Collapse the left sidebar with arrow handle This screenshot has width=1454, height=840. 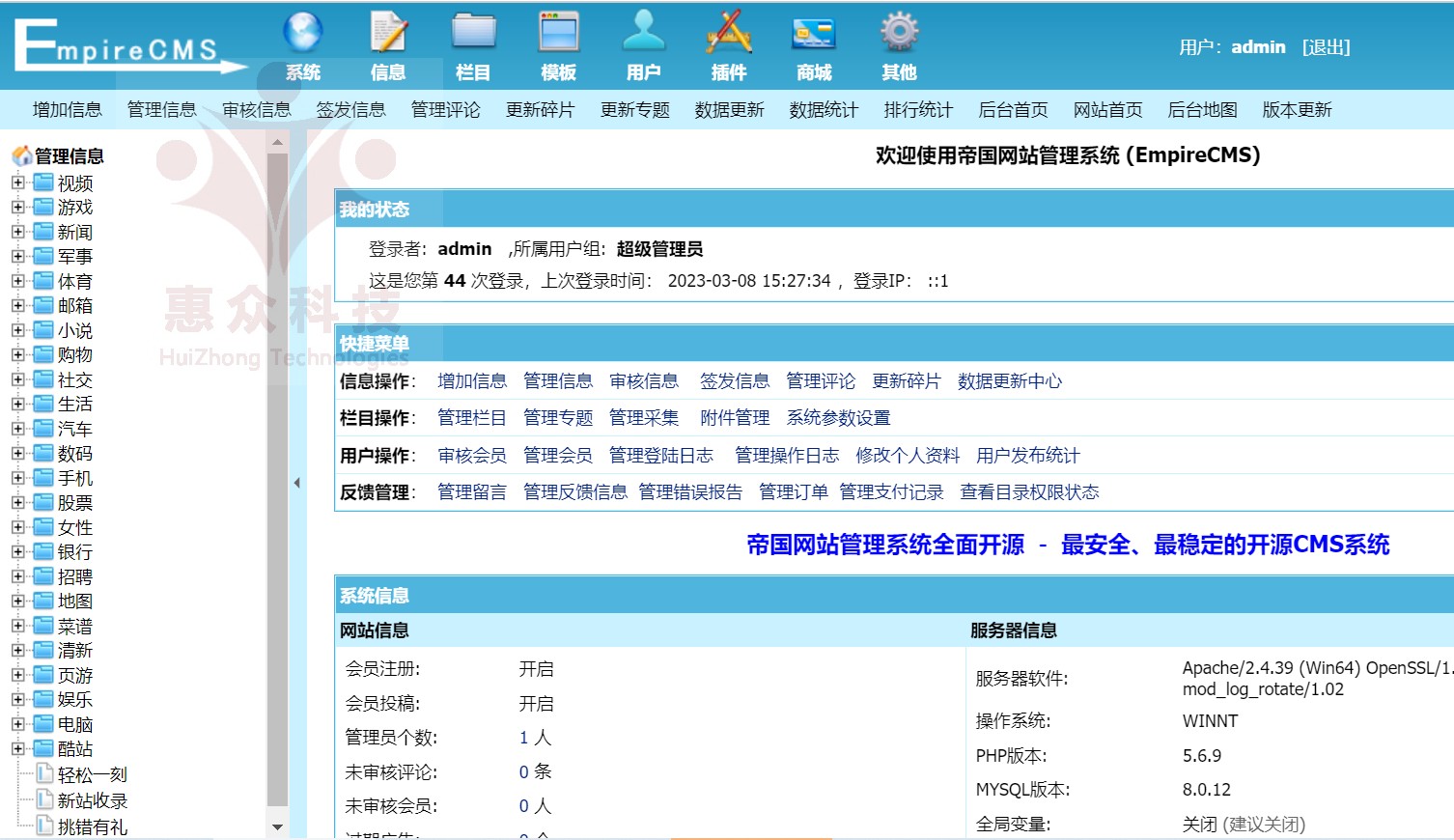(297, 483)
